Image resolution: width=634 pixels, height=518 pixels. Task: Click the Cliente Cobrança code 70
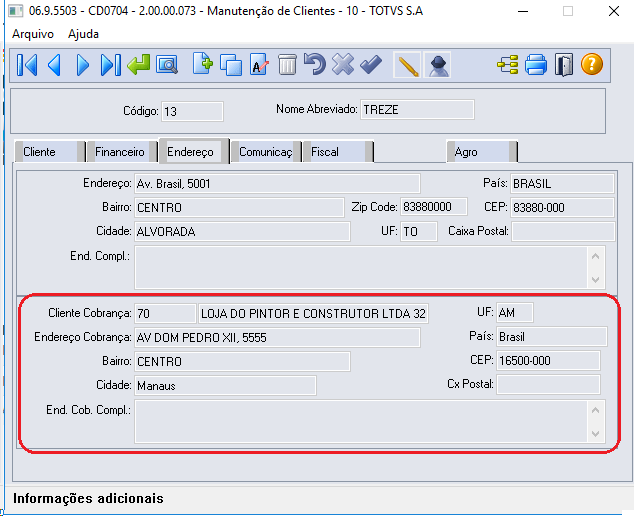point(165,313)
